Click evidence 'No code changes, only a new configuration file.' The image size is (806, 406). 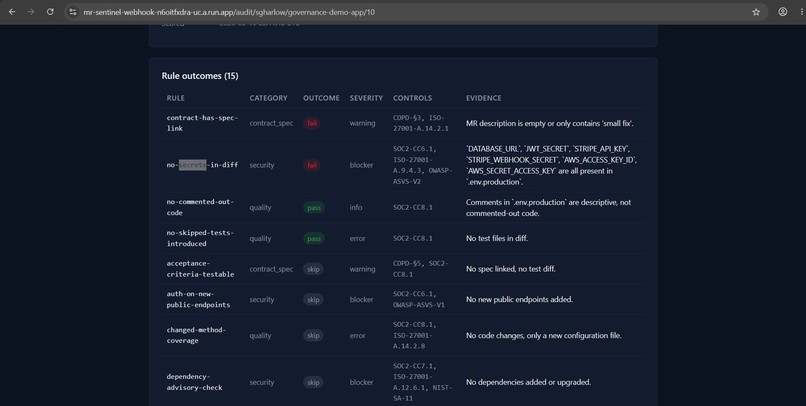[544, 336]
